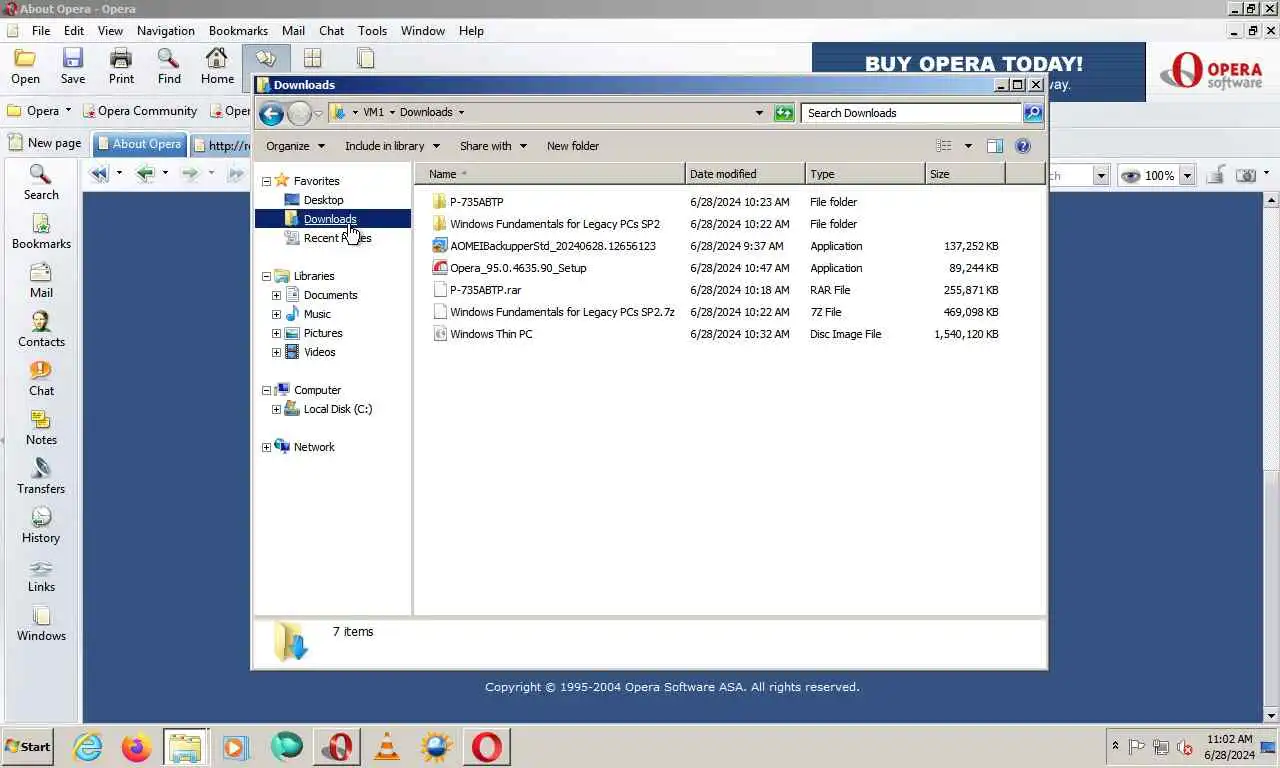
Task: Open the Notes panel in Opera's sidebar
Action: pos(41,427)
